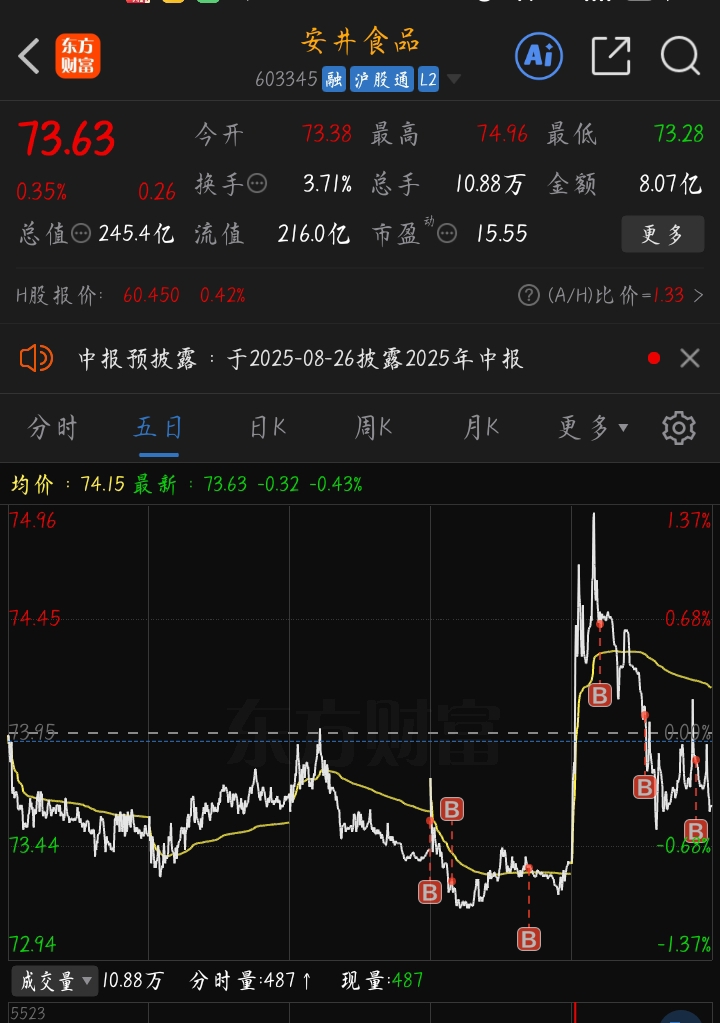Tap the stock code 603345

[x=286, y=80]
